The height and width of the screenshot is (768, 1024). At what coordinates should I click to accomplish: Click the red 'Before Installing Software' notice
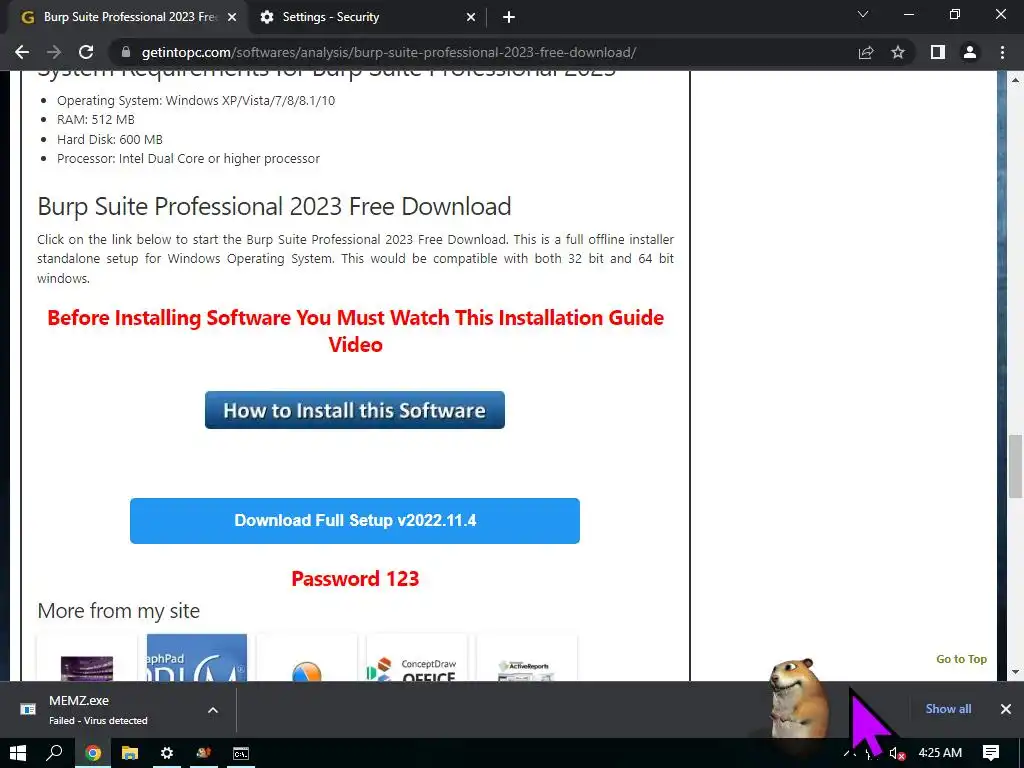[x=355, y=330]
